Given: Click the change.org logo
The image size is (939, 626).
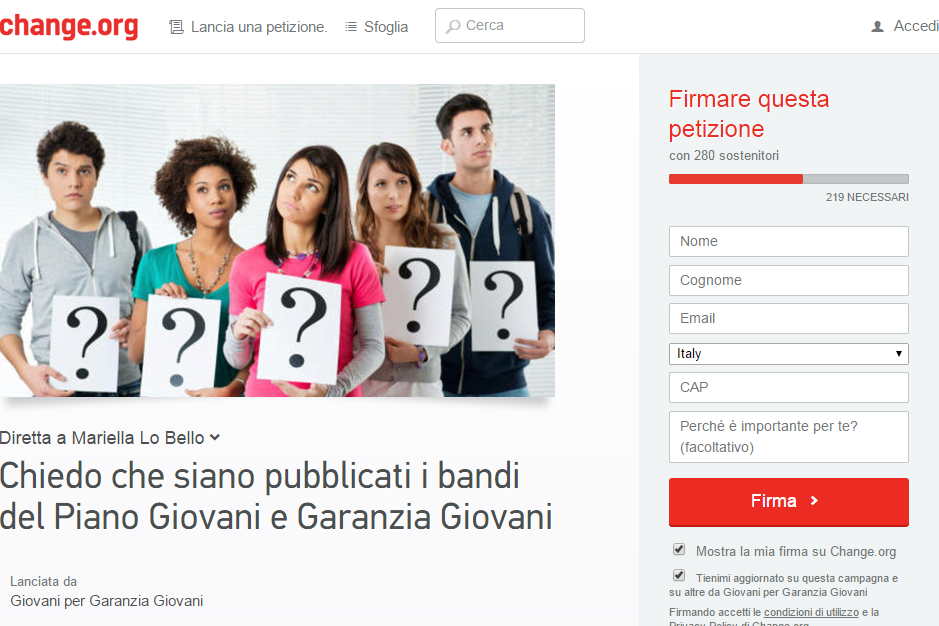Looking at the screenshot, I should [x=69, y=27].
